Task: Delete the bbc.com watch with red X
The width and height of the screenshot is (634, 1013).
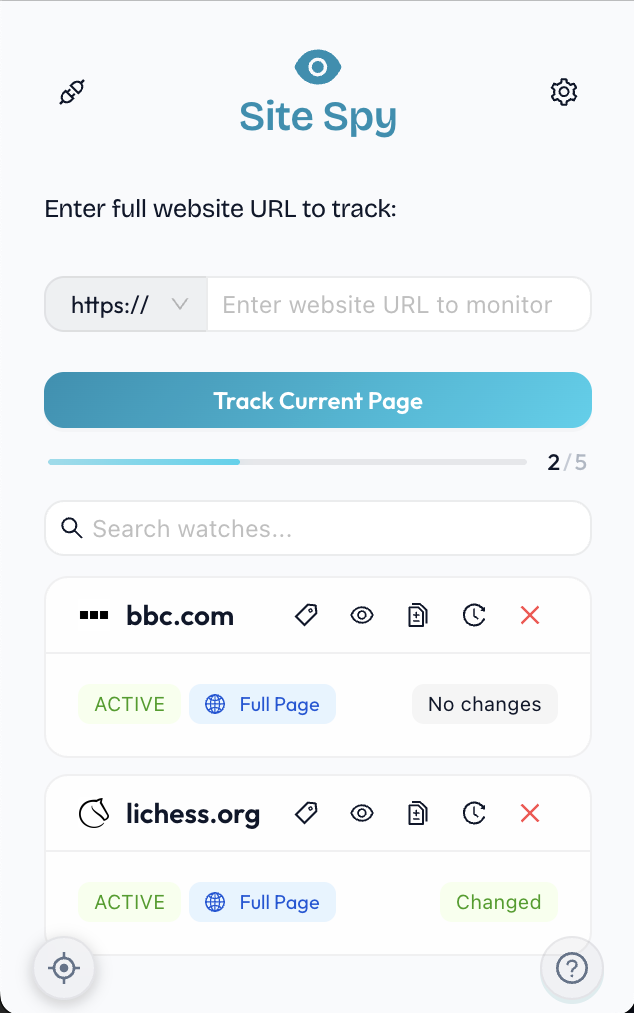Action: point(530,616)
